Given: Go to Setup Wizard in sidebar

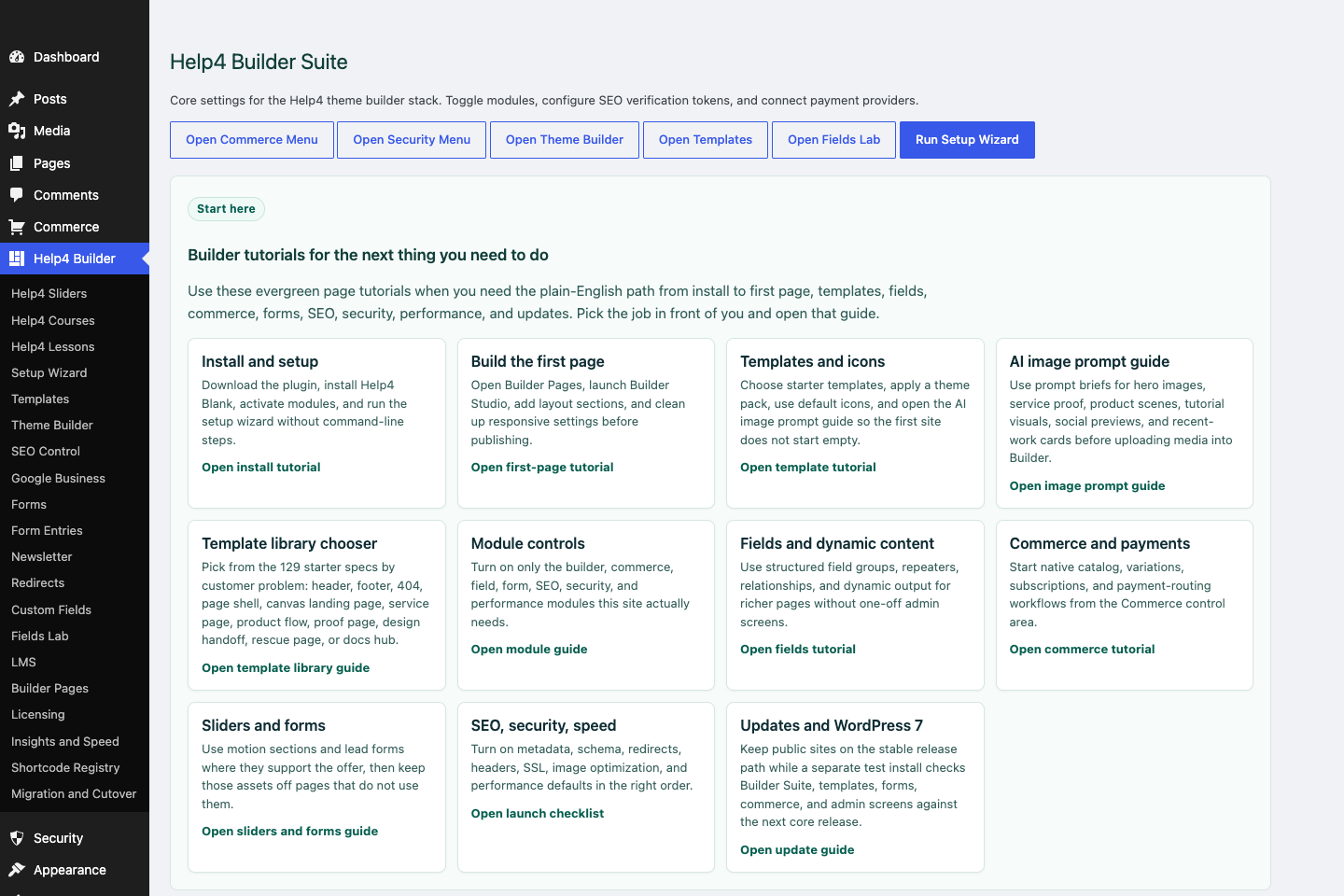Looking at the screenshot, I should coord(49,372).
